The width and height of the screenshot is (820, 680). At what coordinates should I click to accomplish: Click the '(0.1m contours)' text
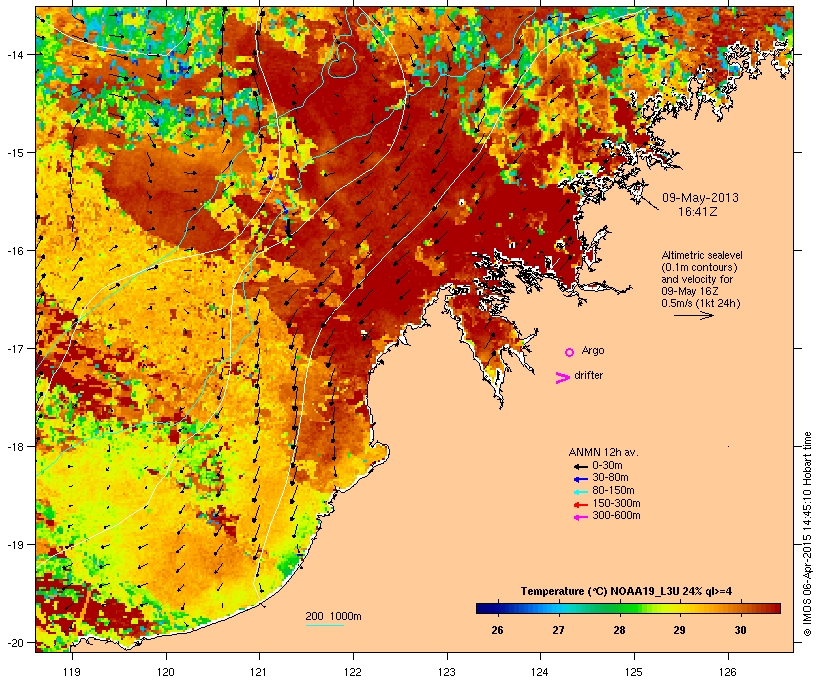coord(699,267)
